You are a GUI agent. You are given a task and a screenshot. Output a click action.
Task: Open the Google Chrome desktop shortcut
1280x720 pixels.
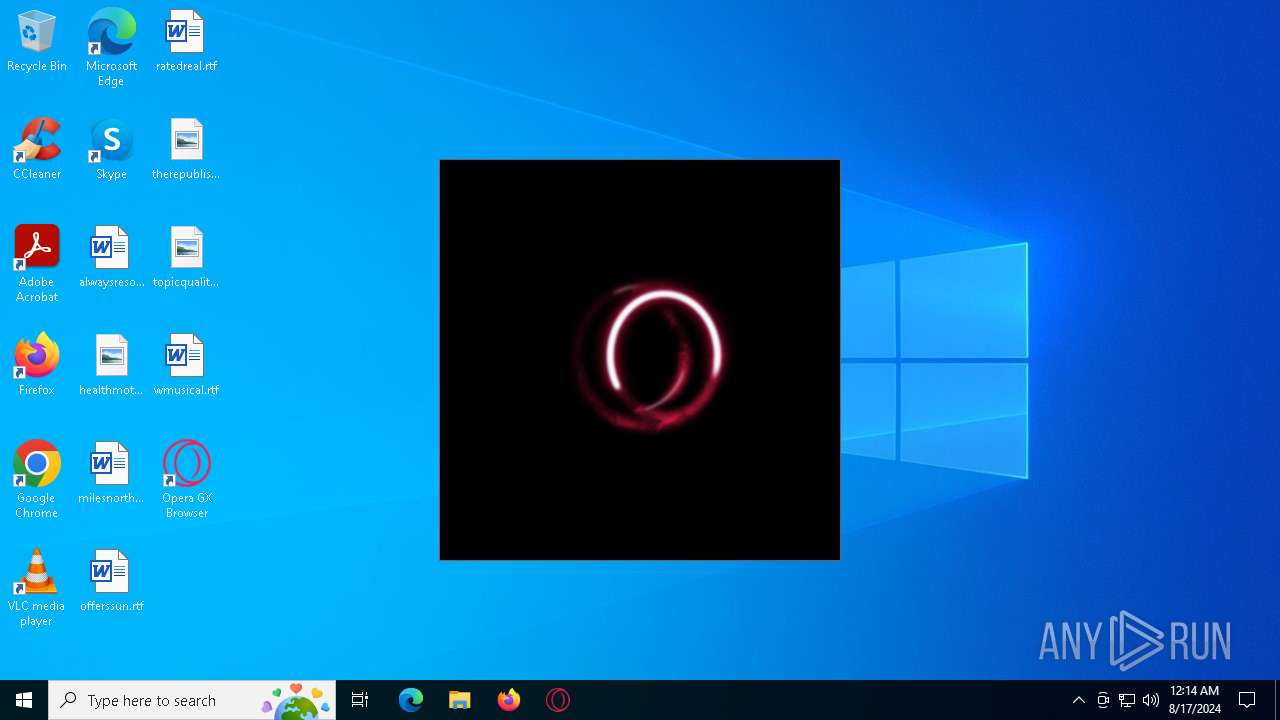coord(37,480)
